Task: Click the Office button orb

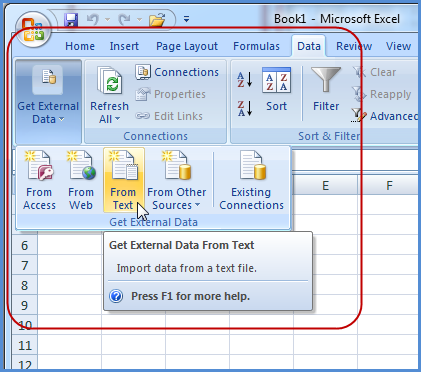Action: coord(33,30)
